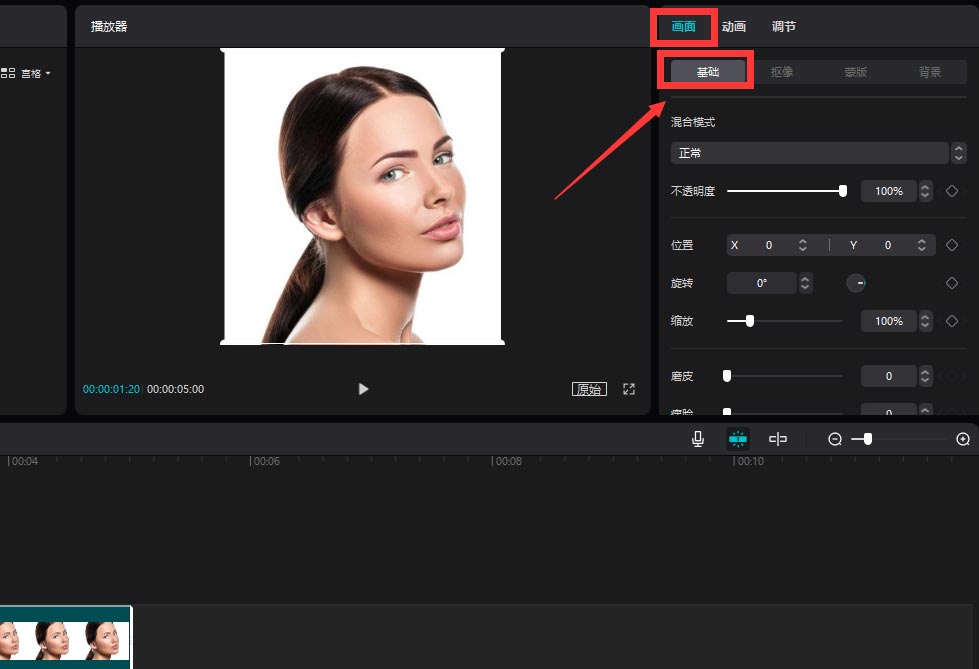Switch to the 调节 tab
Image resolution: width=979 pixels, height=669 pixels.
[x=784, y=26]
